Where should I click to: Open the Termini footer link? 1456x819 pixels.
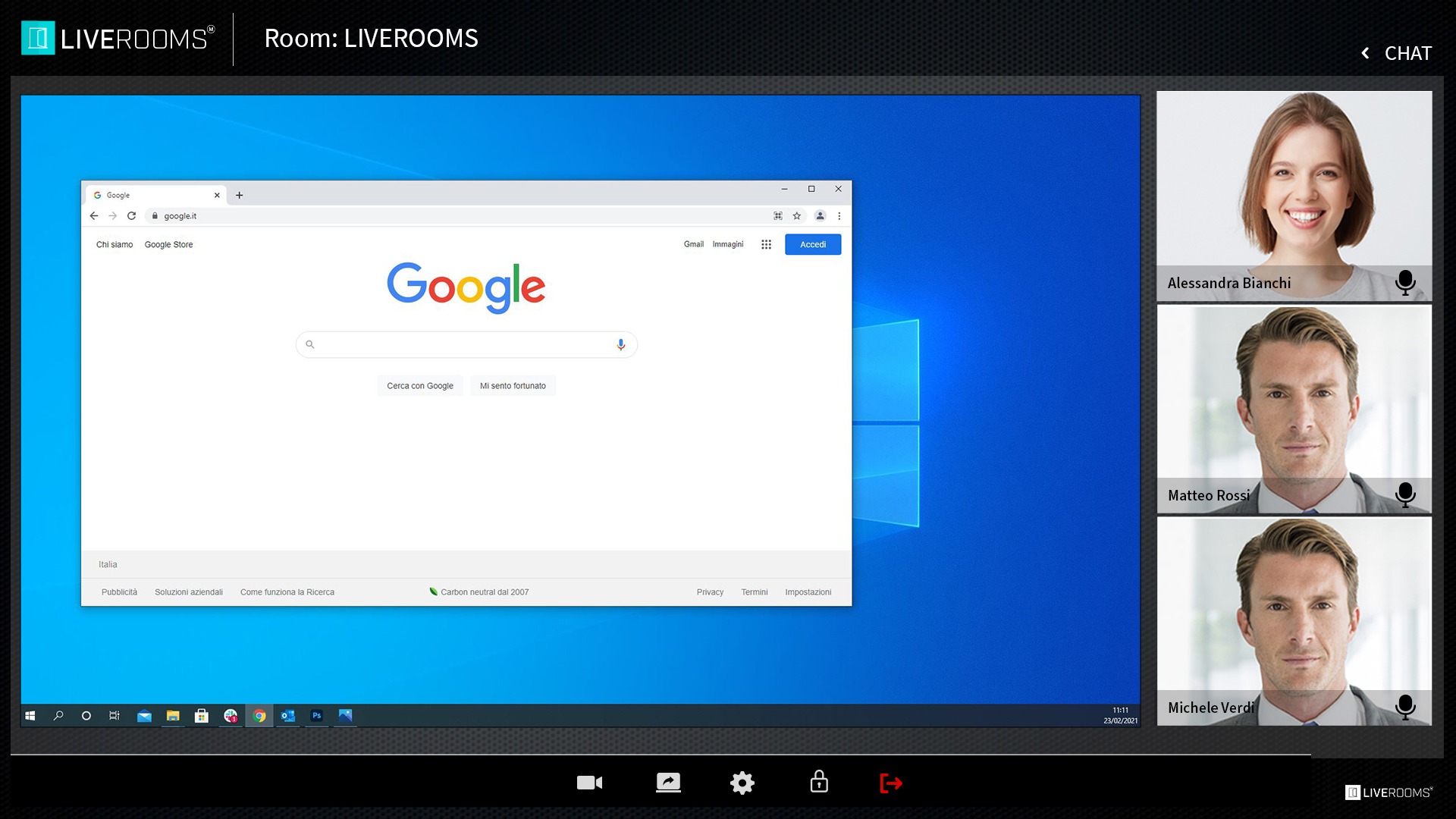pyautogui.click(x=755, y=592)
